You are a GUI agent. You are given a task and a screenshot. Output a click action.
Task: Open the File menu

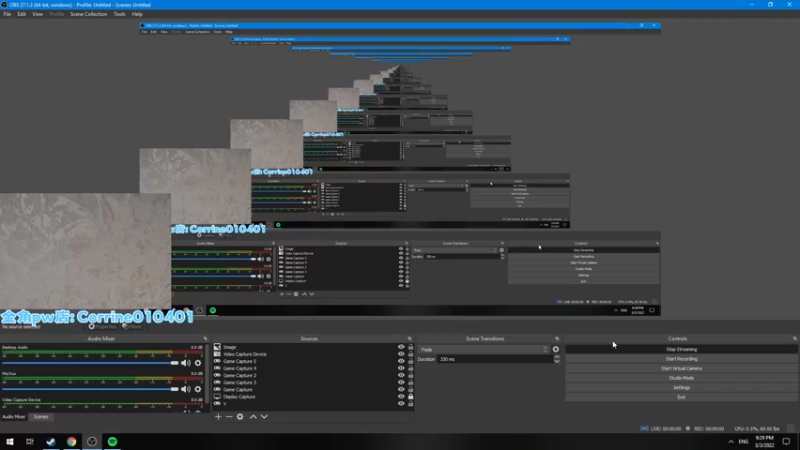click(x=7, y=14)
